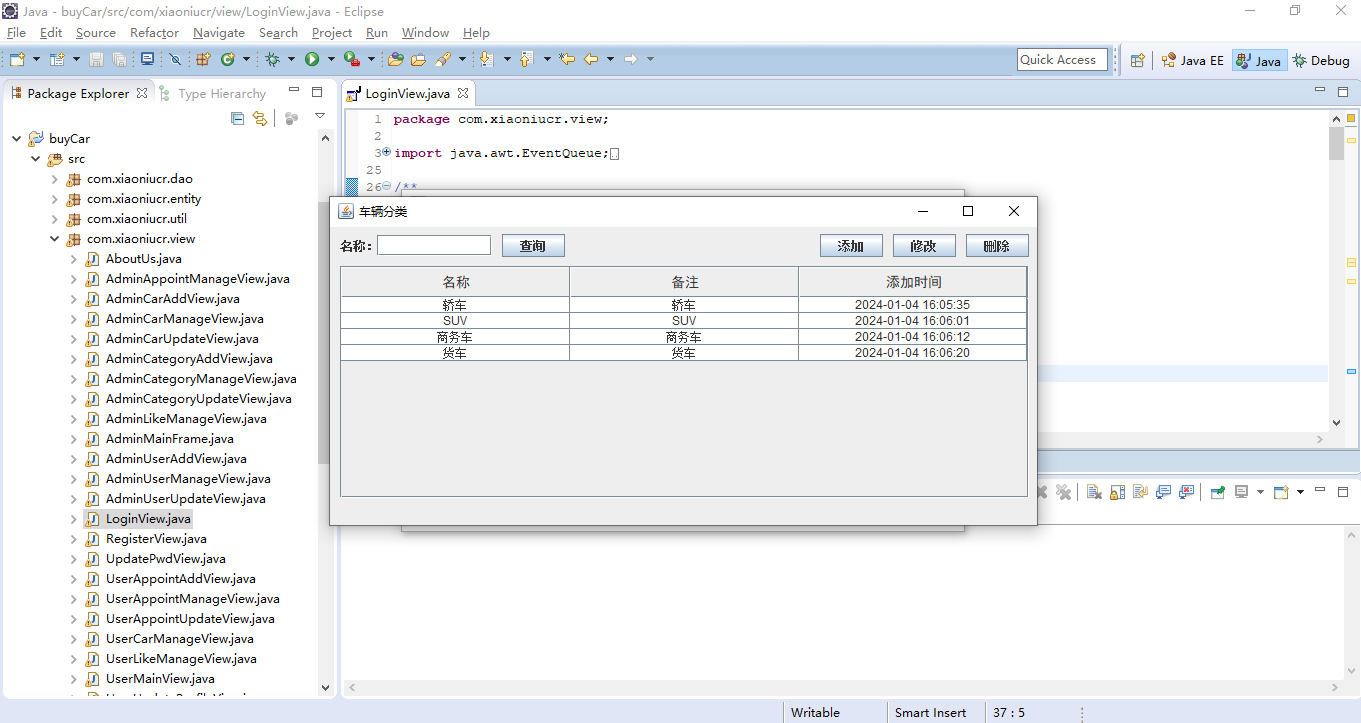Toggle Link with Editor in Package Explorer

(260, 118)
